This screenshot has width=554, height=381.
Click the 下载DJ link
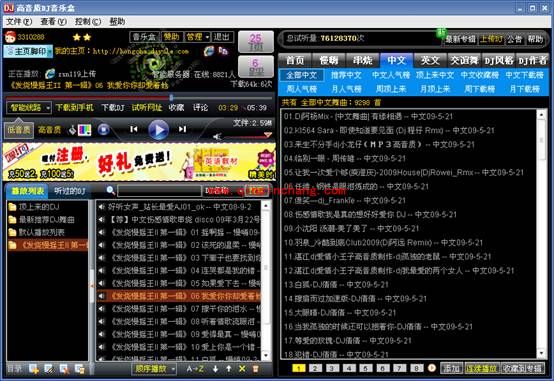coord(113,107)
